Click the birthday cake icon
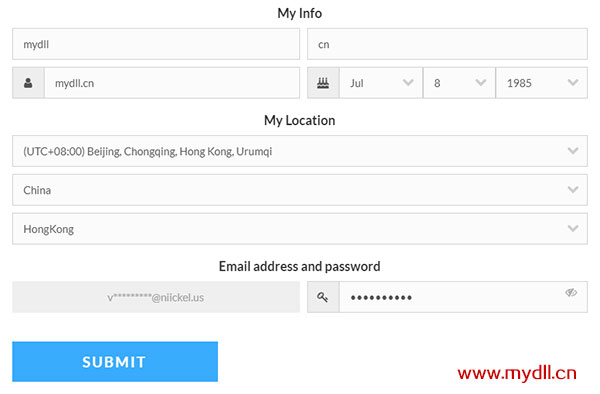This screenshot has height=394, width=600. tap(323, 83)
